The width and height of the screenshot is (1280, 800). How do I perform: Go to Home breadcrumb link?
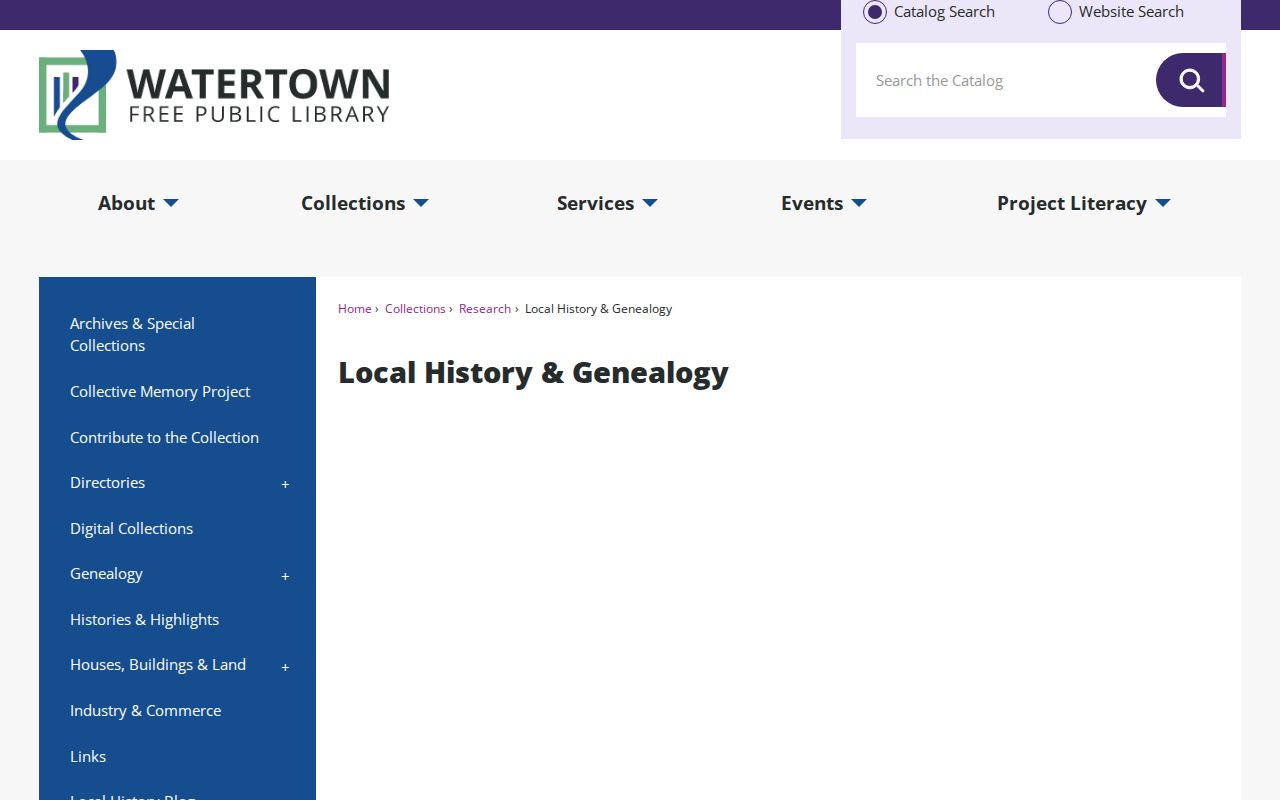coord(355,309)
